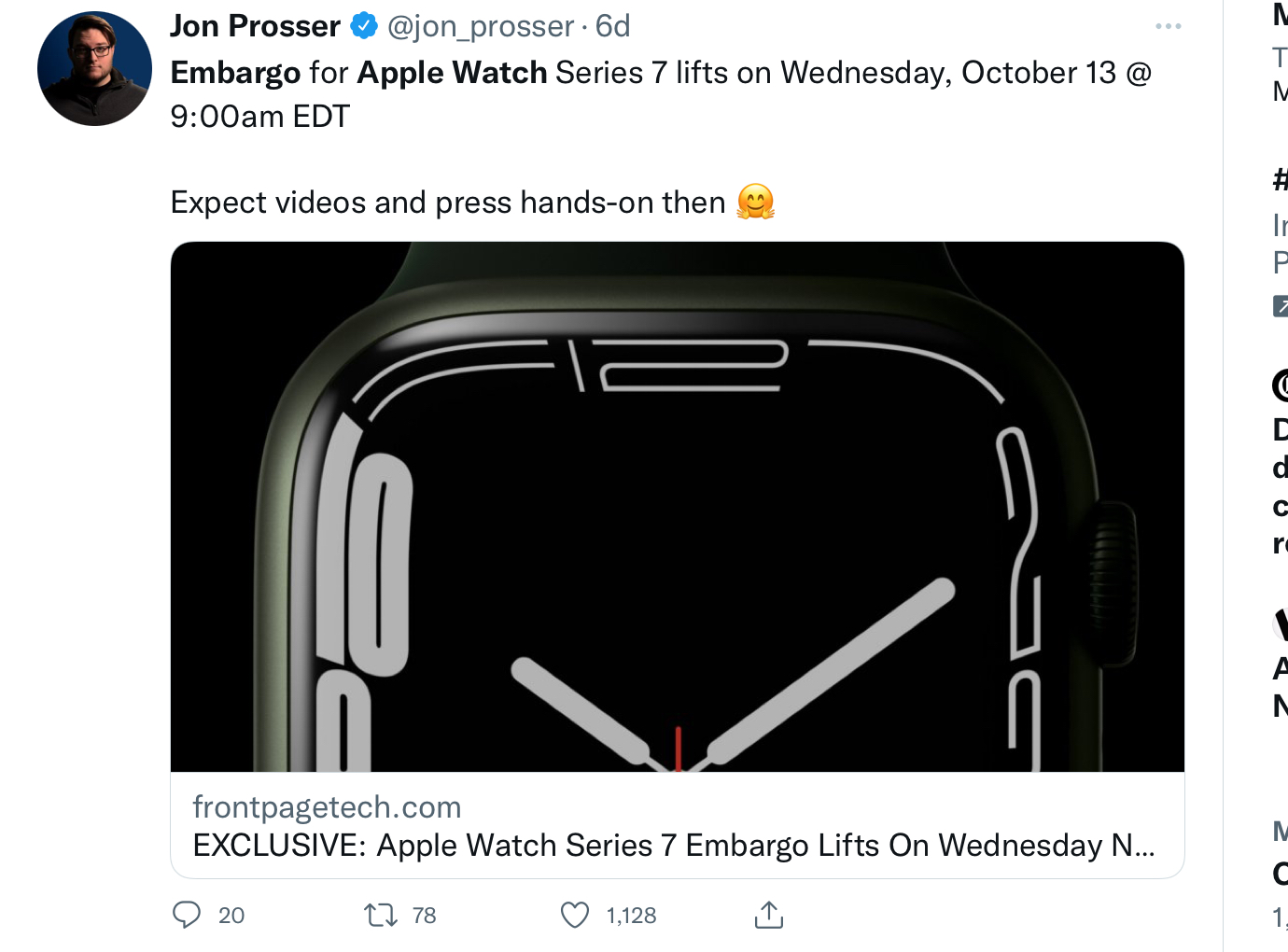Open the EXCLUSIVE Apple Watch article headline
The image size is (1288, 952).
(673, 846)
